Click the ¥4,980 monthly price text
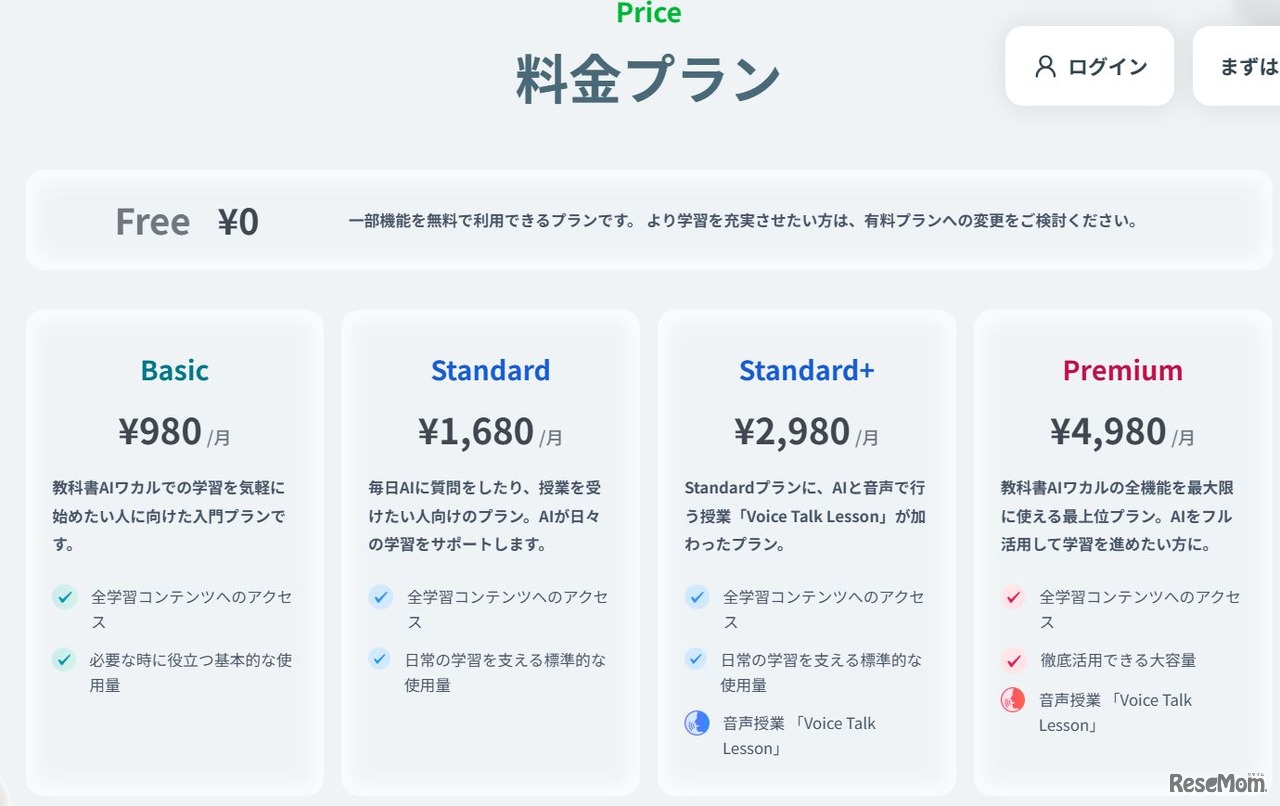The width and height of the screenshot is (1280, 806). [x=1108, y=432]
